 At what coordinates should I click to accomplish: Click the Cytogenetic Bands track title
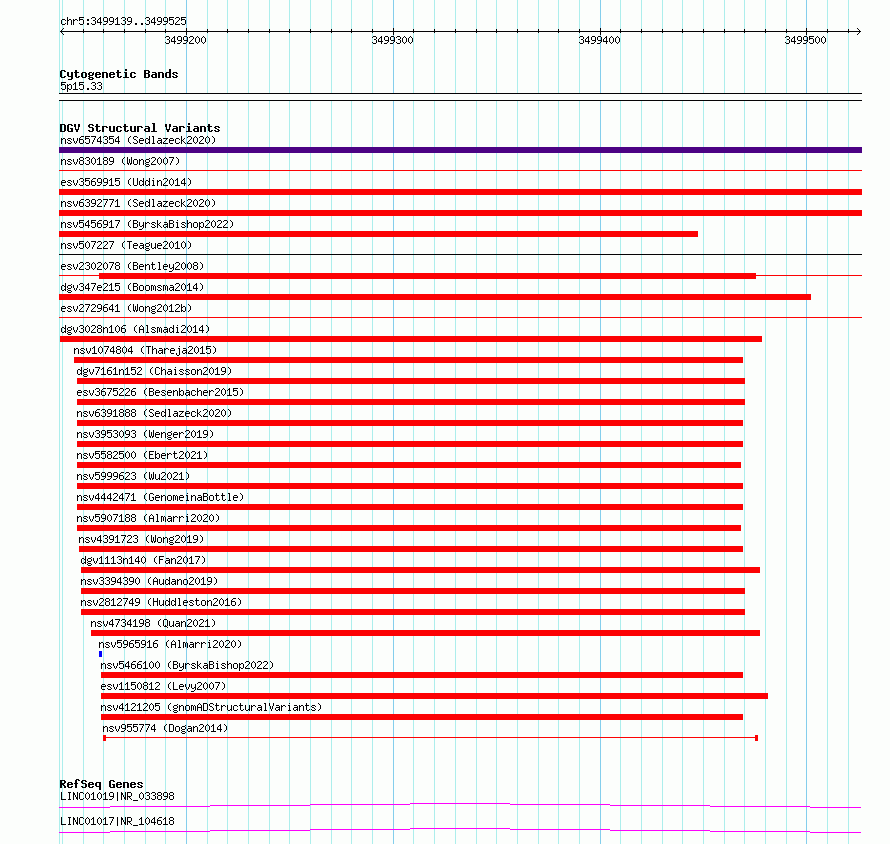pos(119,74)
